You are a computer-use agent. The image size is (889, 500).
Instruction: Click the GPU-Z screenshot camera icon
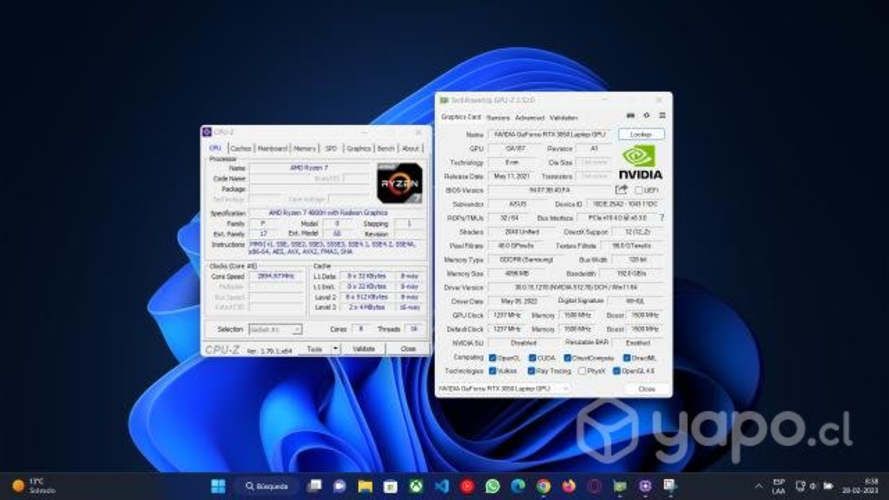pos(630,116)
